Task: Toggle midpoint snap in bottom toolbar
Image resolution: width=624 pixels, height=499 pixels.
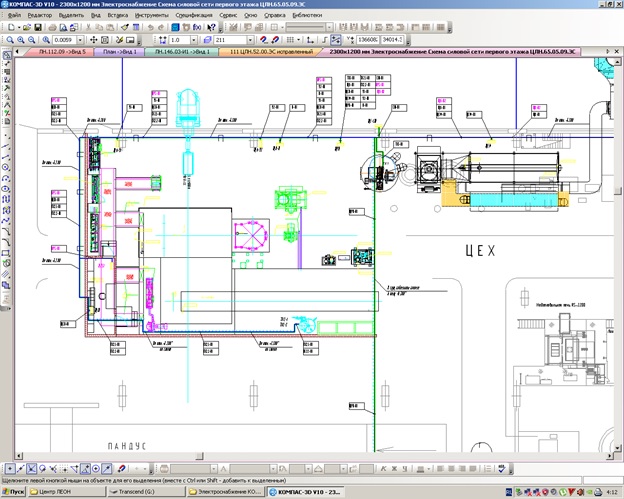Action: coord(21,469)
